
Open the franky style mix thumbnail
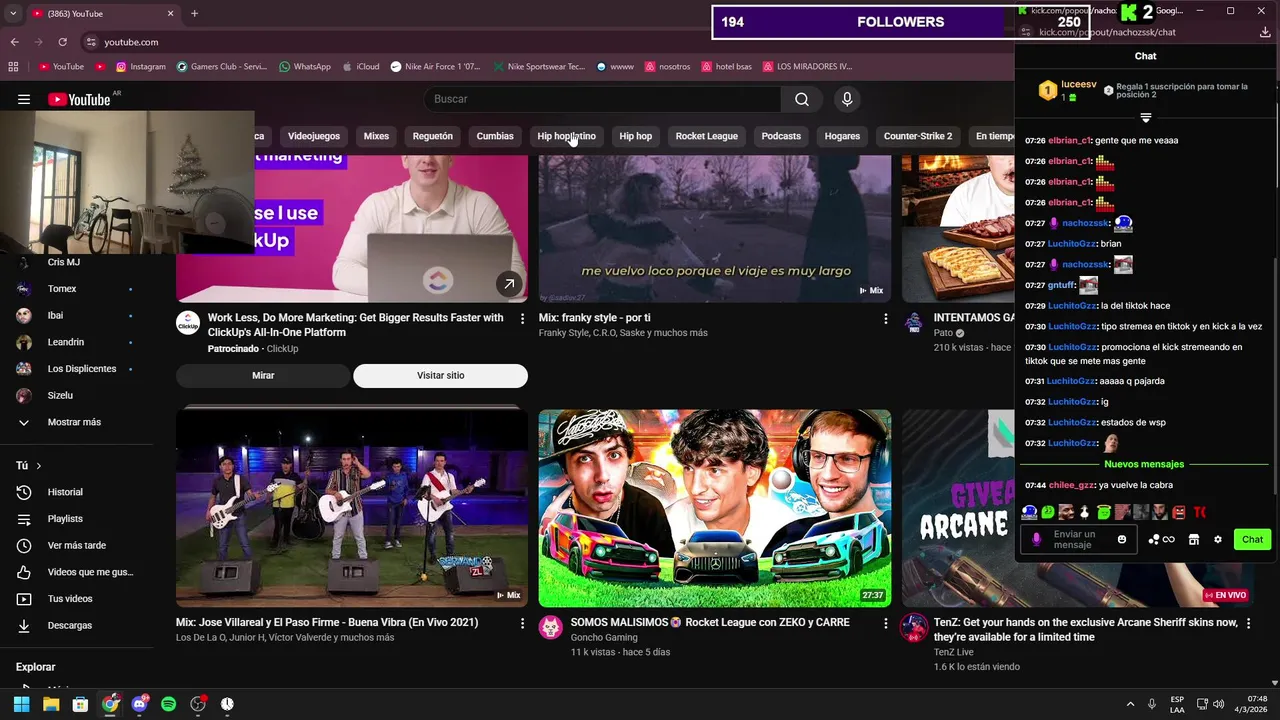[x=714, y=228]
